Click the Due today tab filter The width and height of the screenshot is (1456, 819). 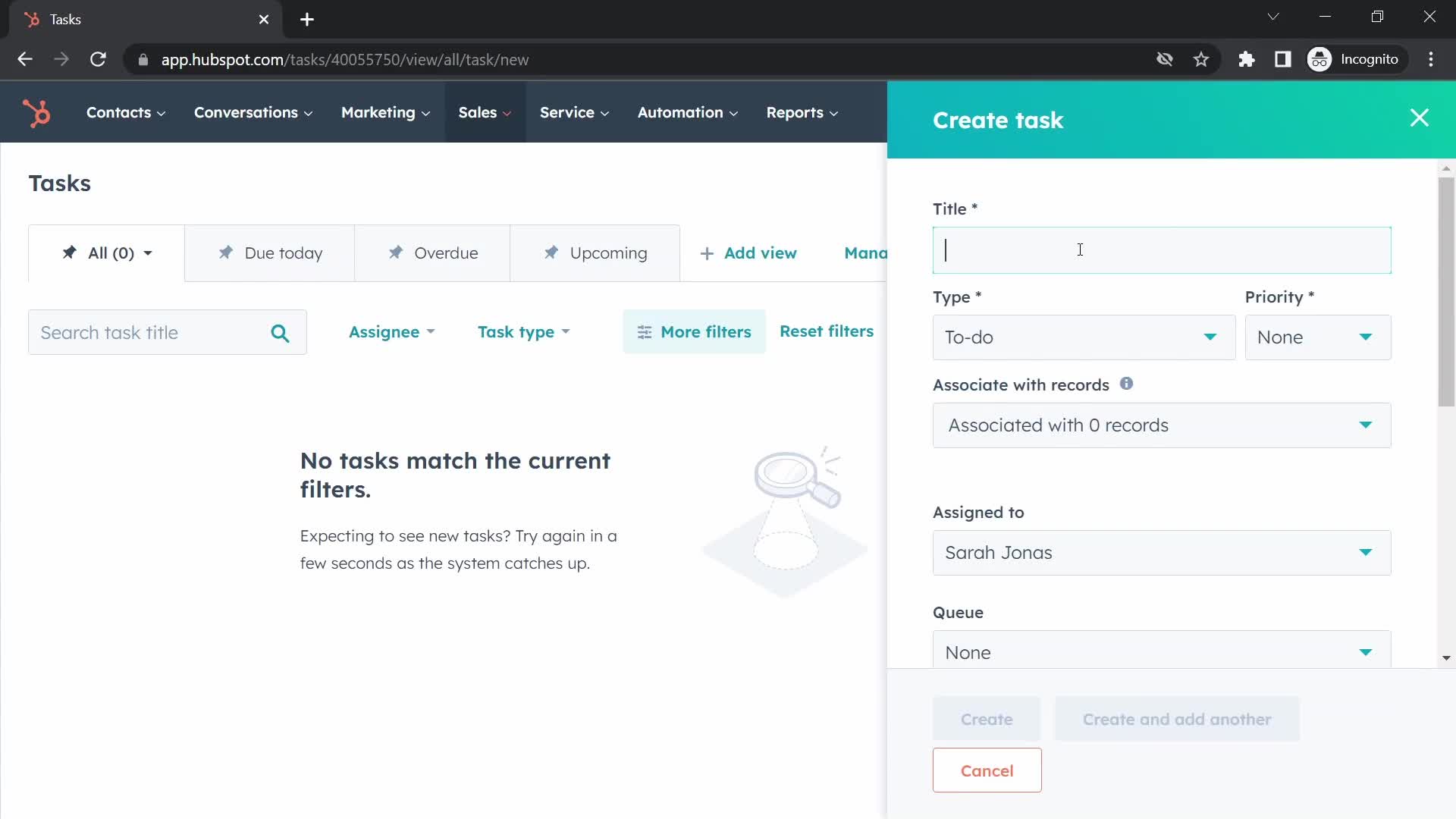pyautogui.click(x=269, y=252)
